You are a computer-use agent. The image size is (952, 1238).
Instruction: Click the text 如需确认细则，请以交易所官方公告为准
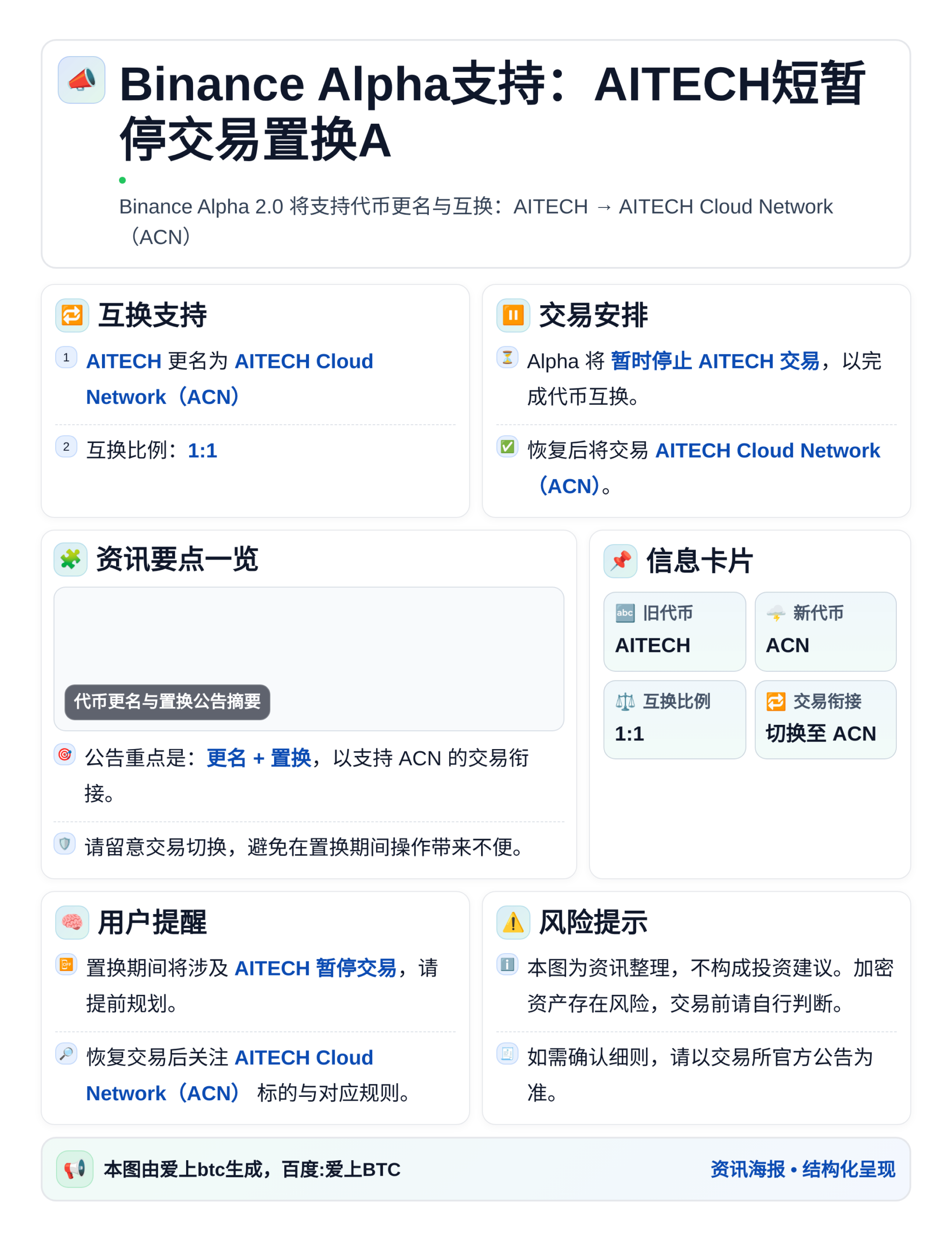[700, 1076]
